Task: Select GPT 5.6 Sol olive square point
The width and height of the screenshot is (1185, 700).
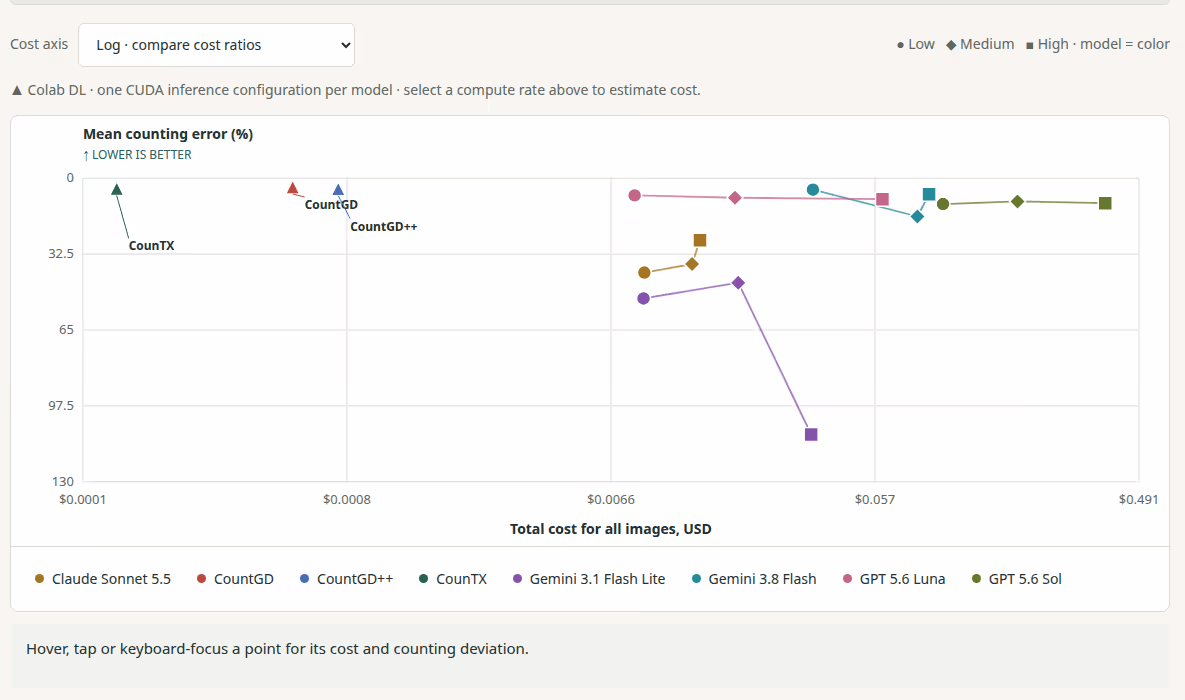Action: pyautogui.click(x=1105, y=203)
